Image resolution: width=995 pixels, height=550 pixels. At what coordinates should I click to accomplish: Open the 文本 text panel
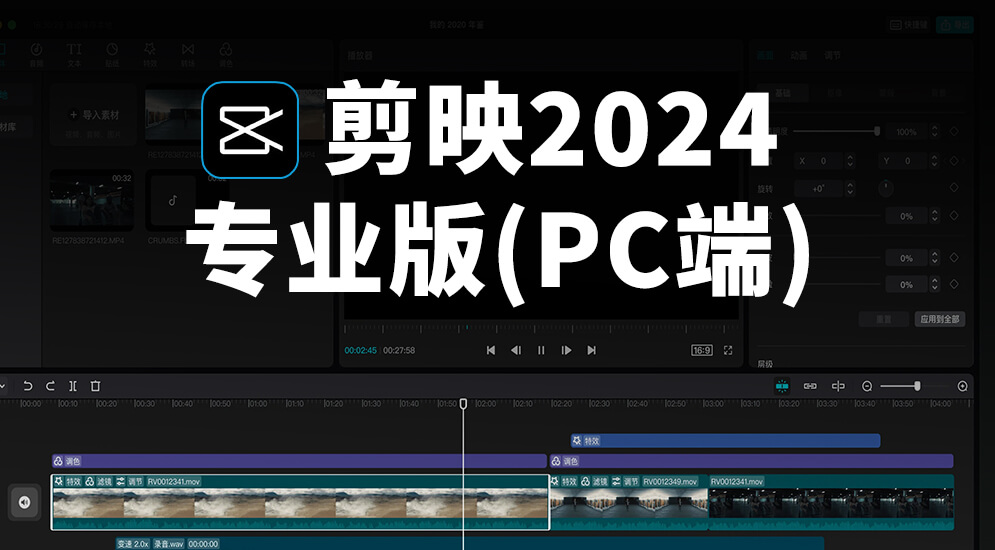click(74, 55)
